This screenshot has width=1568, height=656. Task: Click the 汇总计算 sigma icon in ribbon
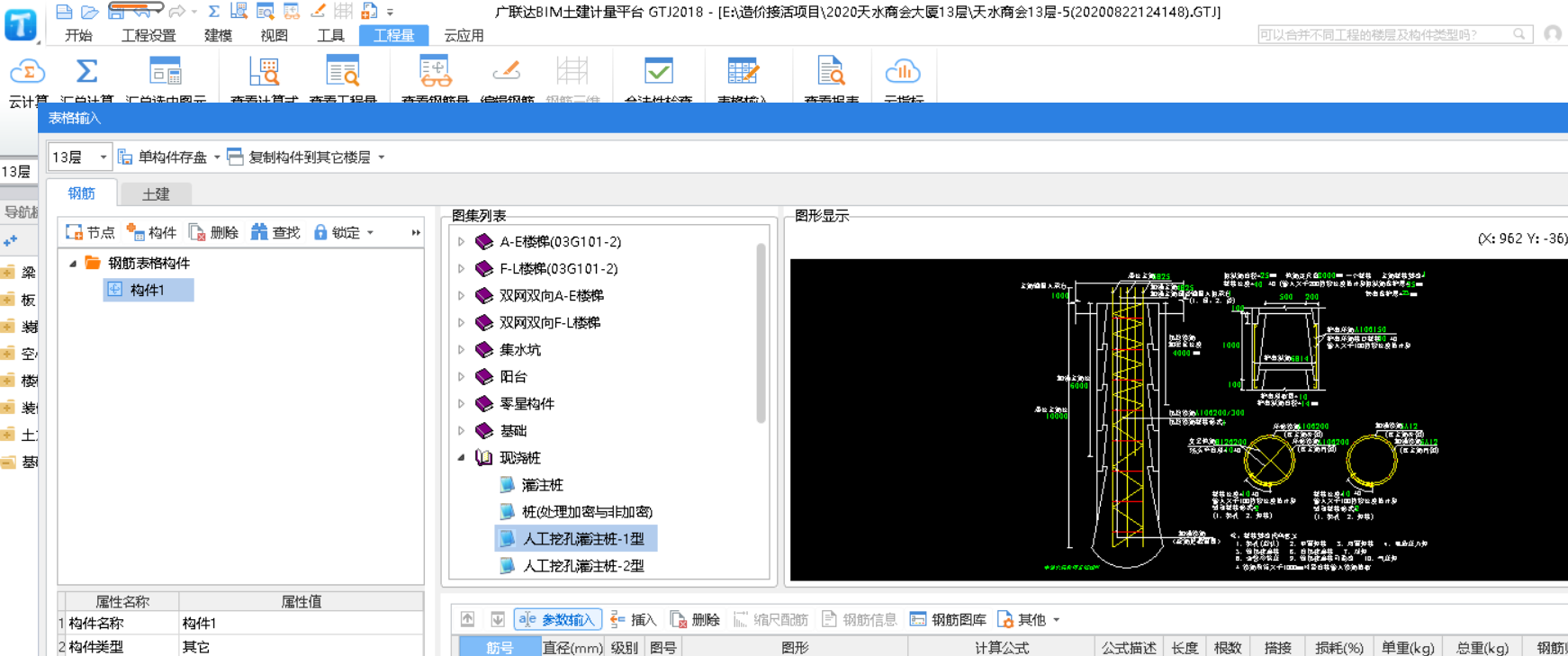point(86,72)
